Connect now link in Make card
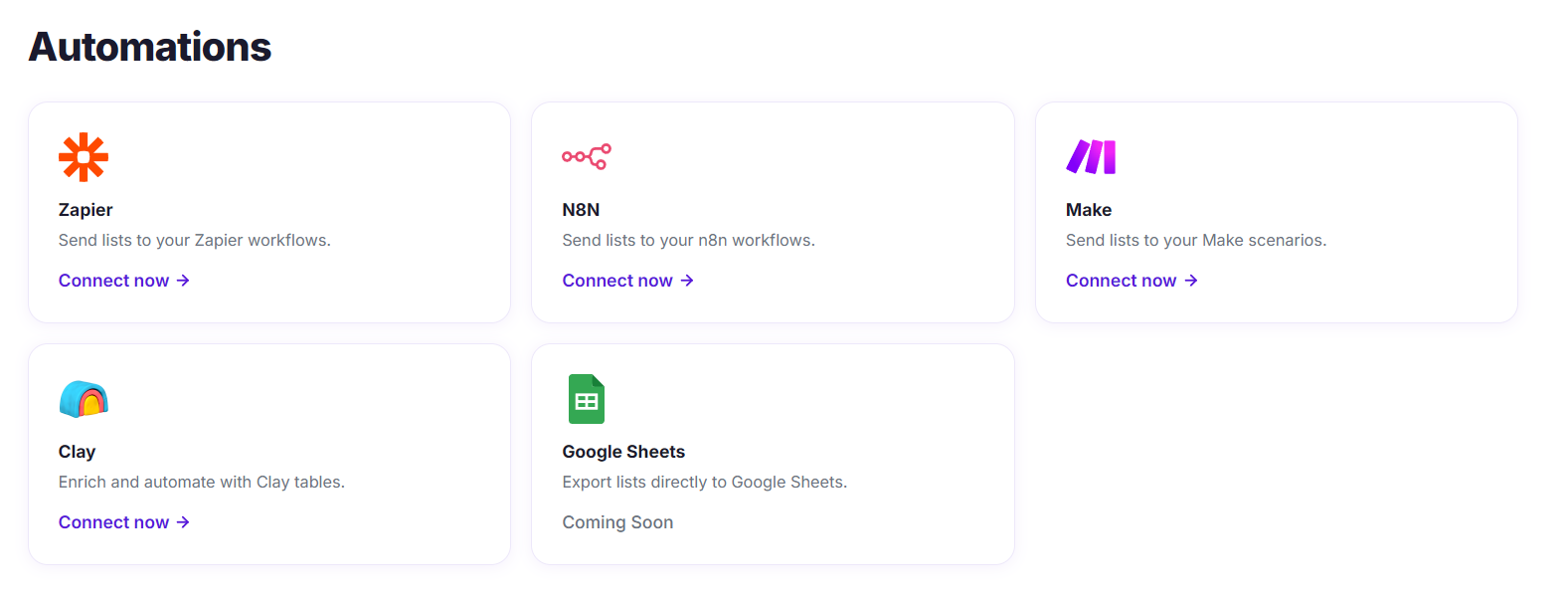 tap(1132, 281)
